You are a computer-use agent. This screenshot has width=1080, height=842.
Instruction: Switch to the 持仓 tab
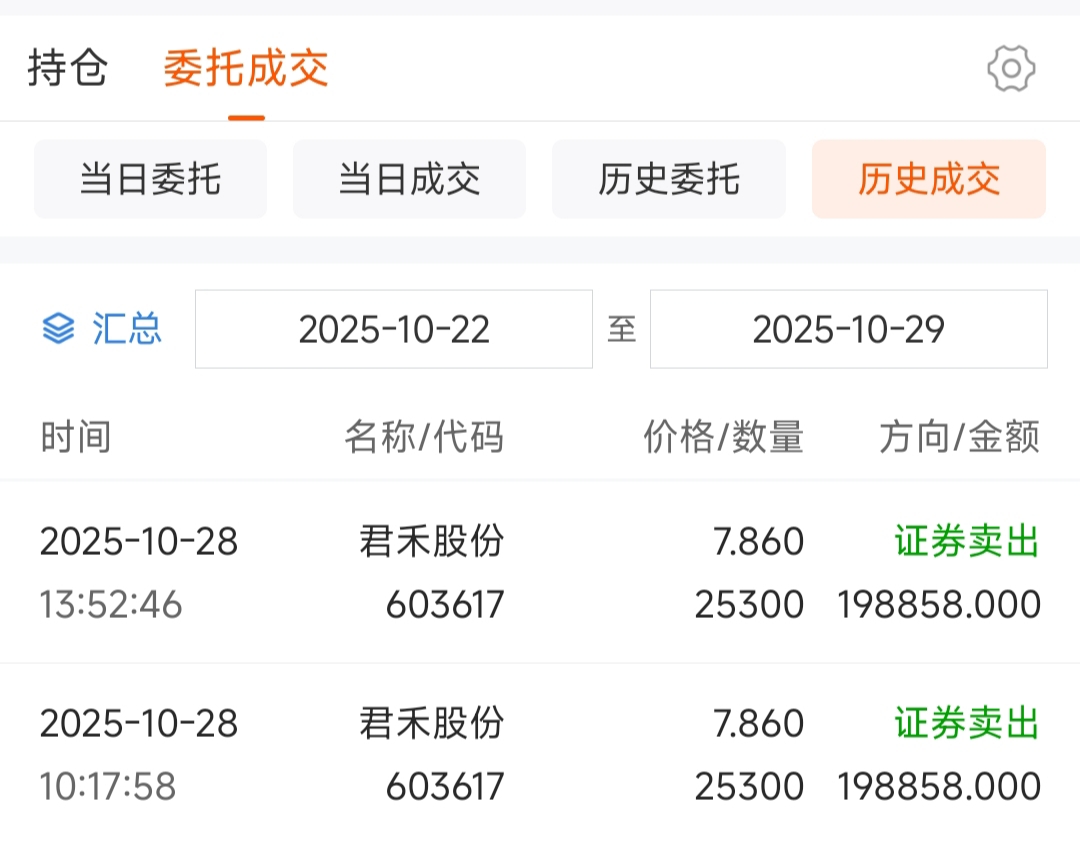[68, 69]
